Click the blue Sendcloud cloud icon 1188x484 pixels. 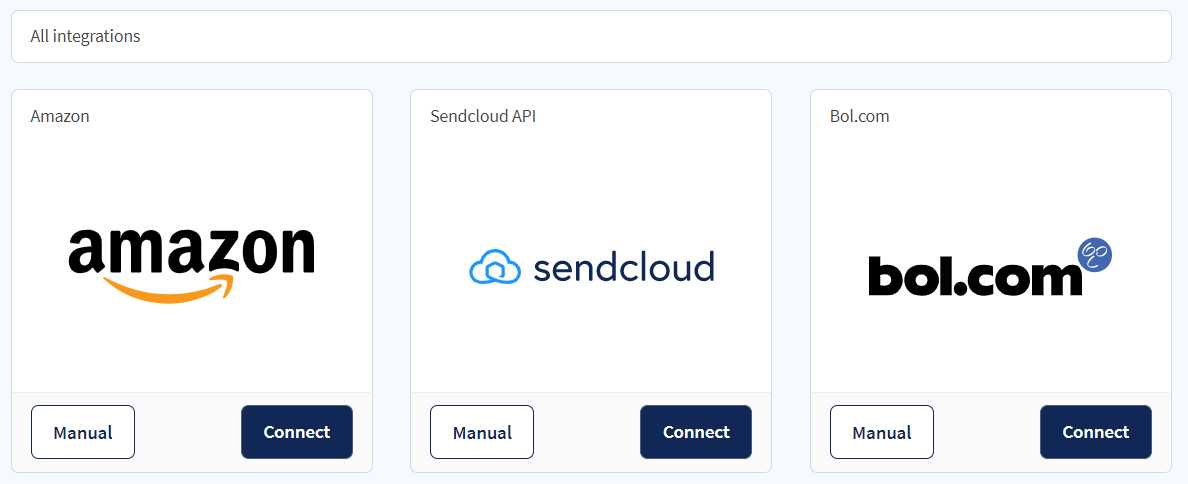coord(496,268)
